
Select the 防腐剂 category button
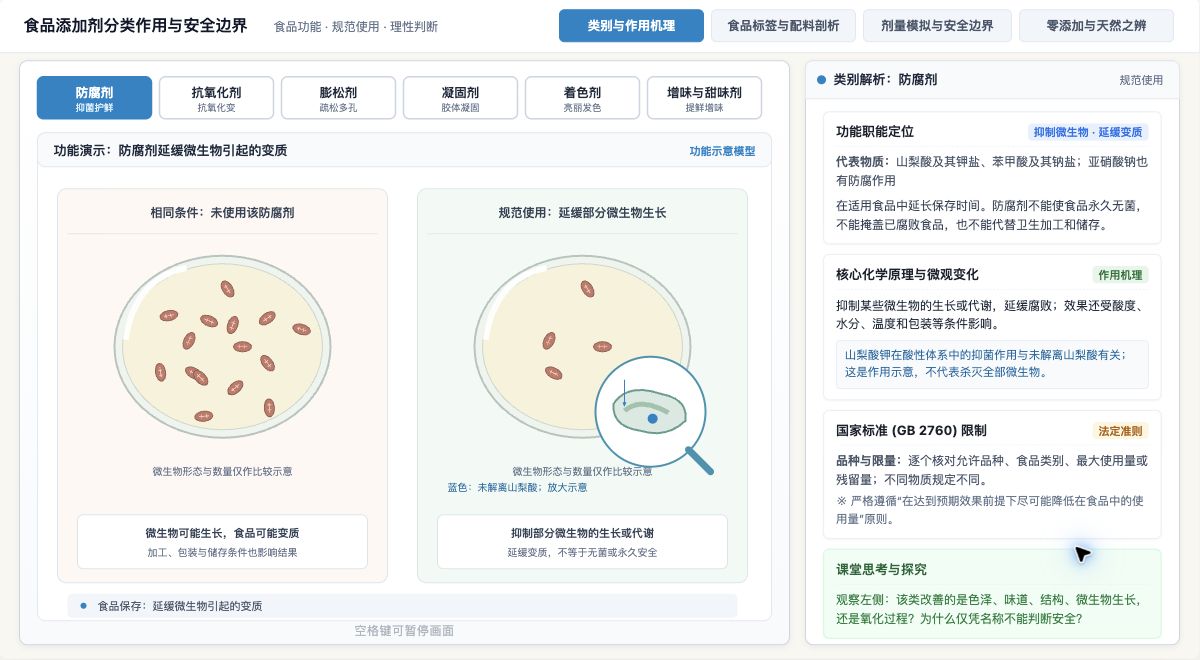94,98
